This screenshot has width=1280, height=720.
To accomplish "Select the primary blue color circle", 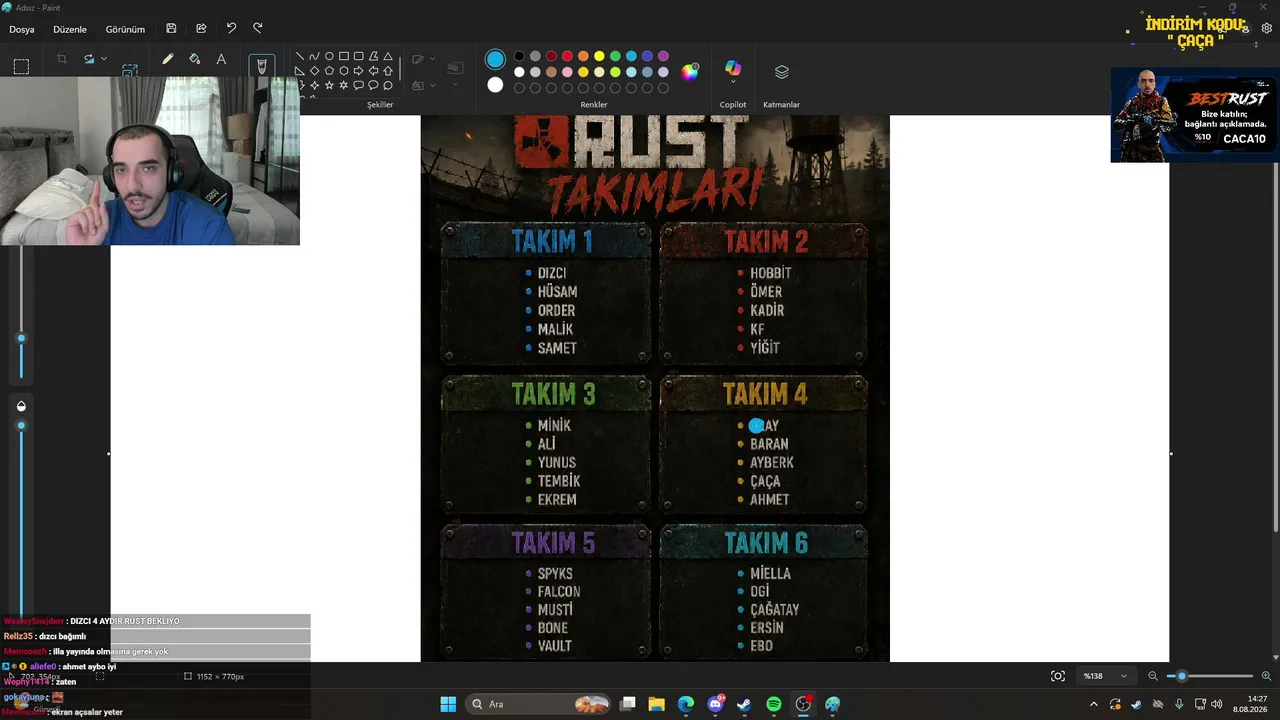I will (x=495, y=60).
